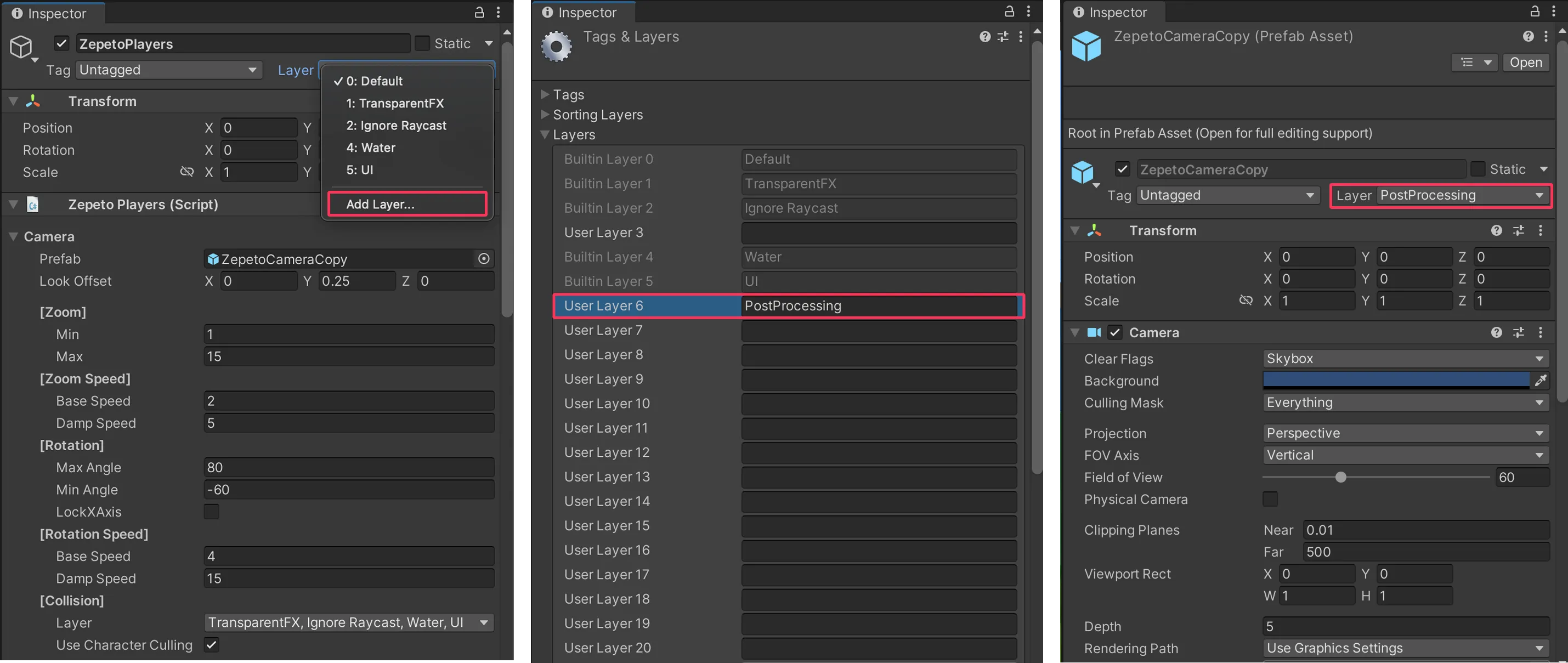Click the ZepetoCameraCopy prefab asset cube icon
Screen dimensions: 1568x663
pos(1086,46)
